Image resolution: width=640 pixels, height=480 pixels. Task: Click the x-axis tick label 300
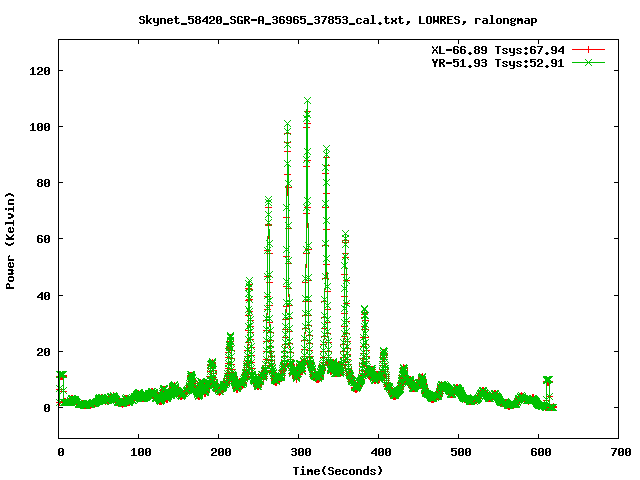click(x=301, y=452)
